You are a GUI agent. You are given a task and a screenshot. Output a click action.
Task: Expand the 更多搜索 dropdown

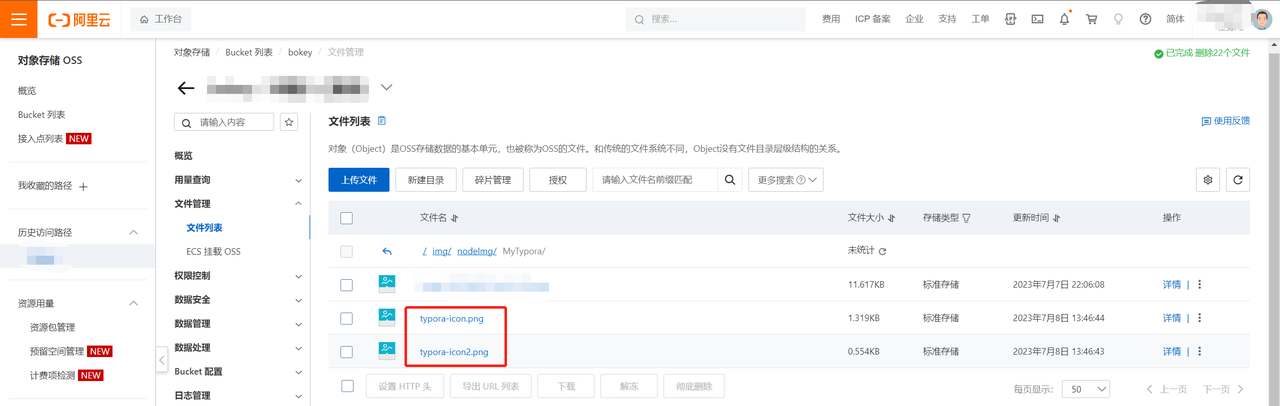785,180
